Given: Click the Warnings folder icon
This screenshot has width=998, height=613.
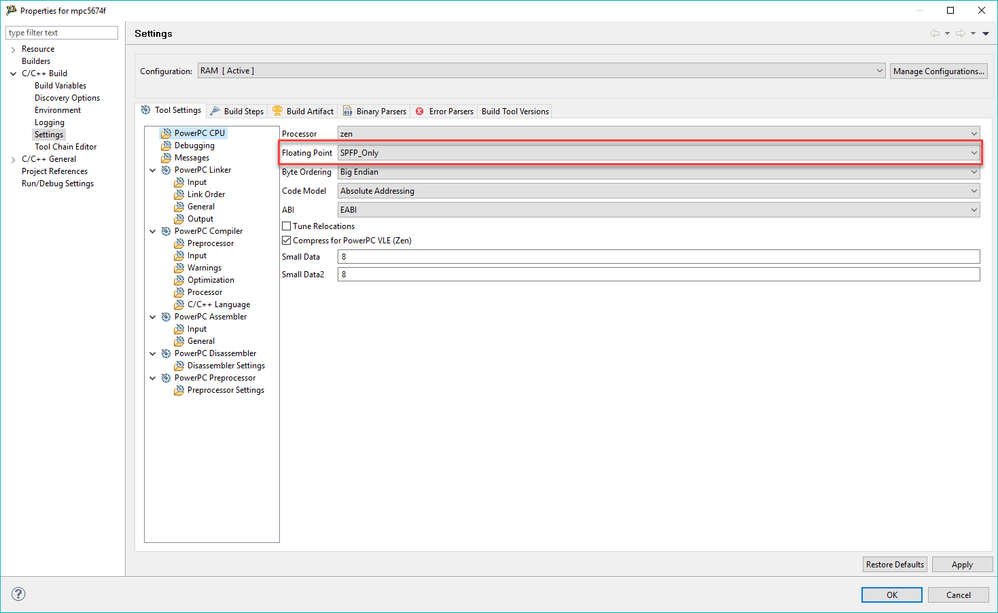Looking at the screenshot, I should point(179,268).
